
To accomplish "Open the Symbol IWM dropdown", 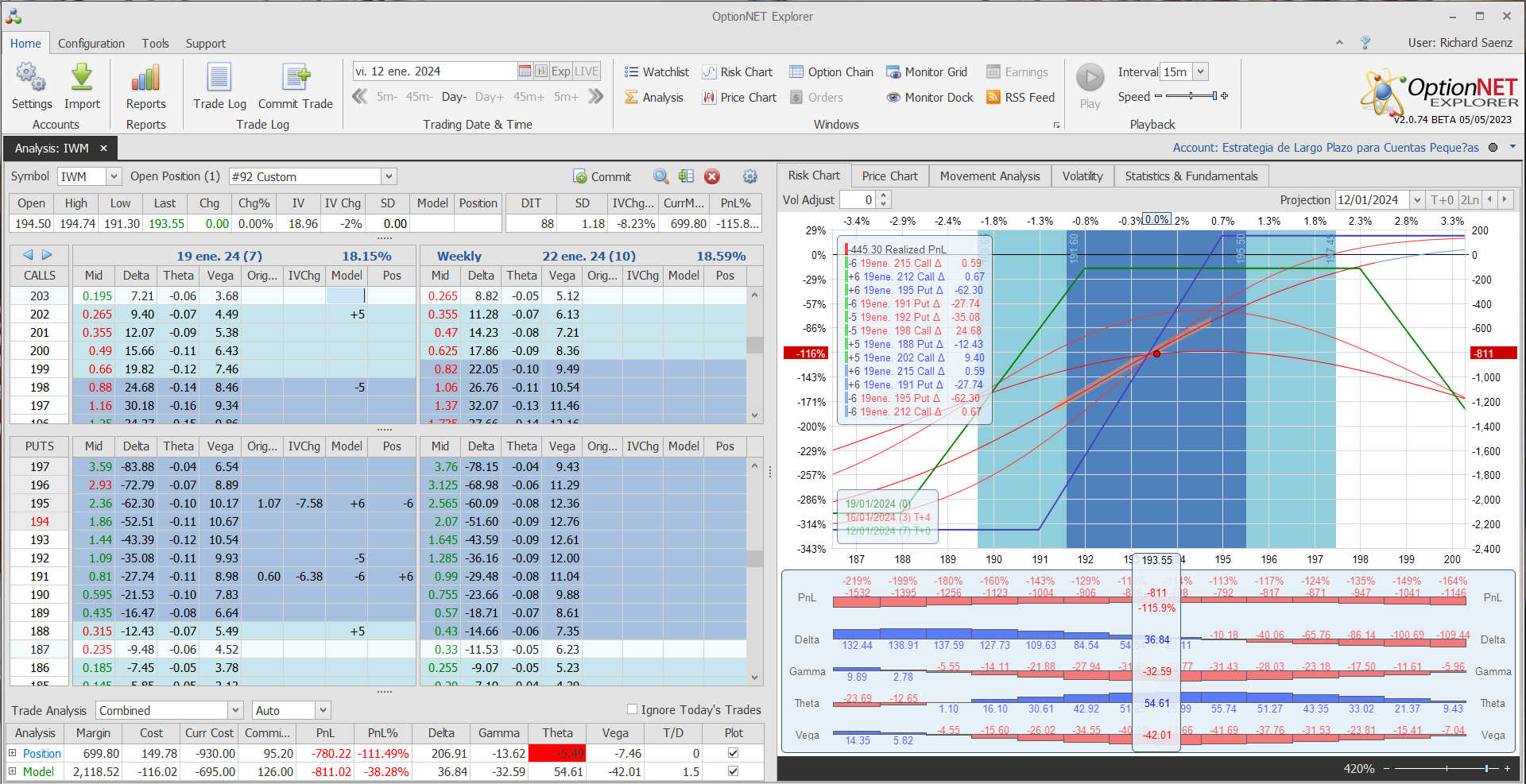I will [114, 176].
